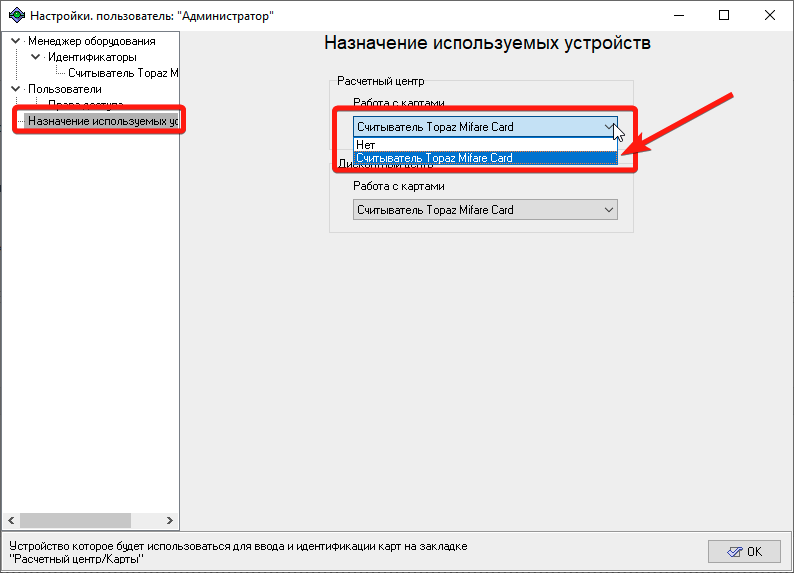794x573 pixels.
Task: Select Идентификаторы tree item
Action: pyautogui.click(x=92, y=57)
